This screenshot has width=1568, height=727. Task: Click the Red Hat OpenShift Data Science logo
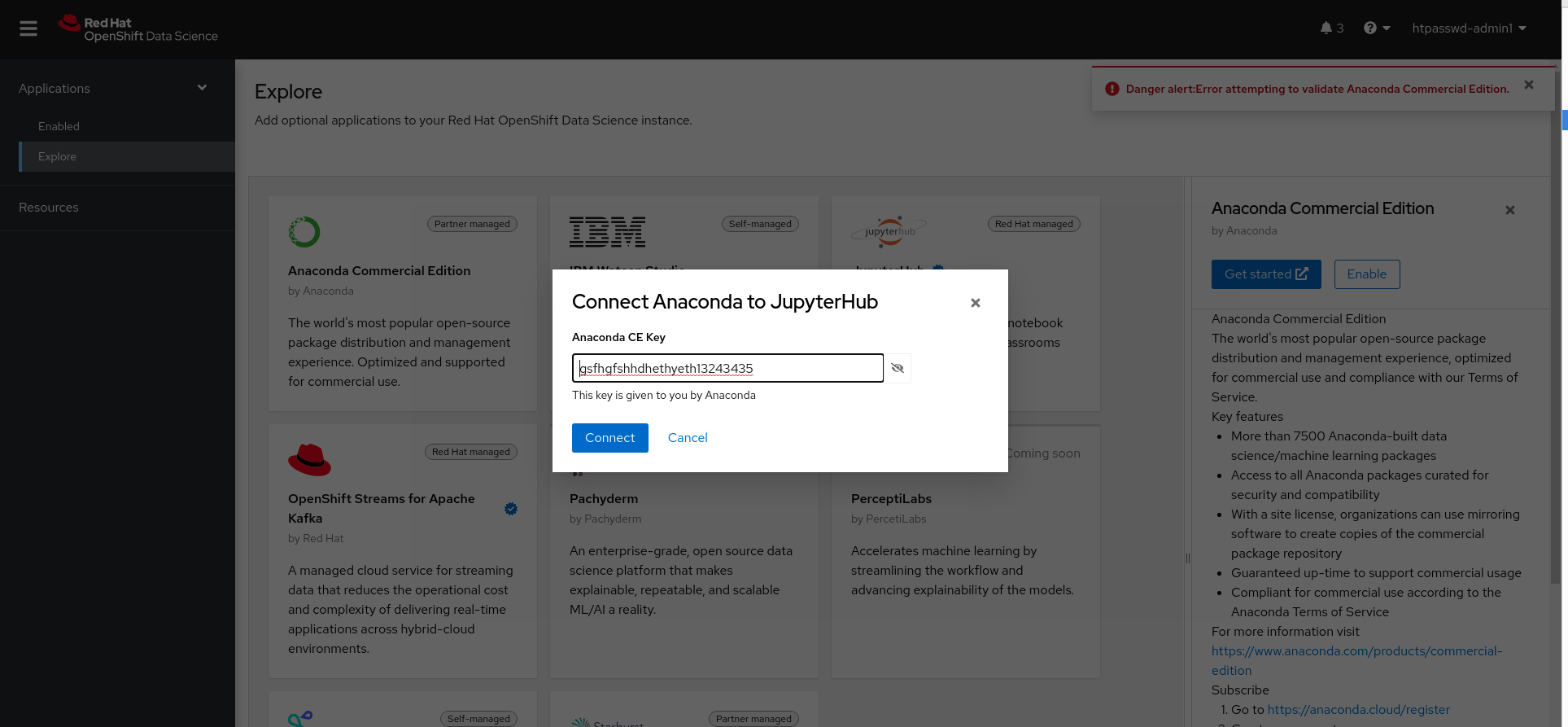[138, 29]
